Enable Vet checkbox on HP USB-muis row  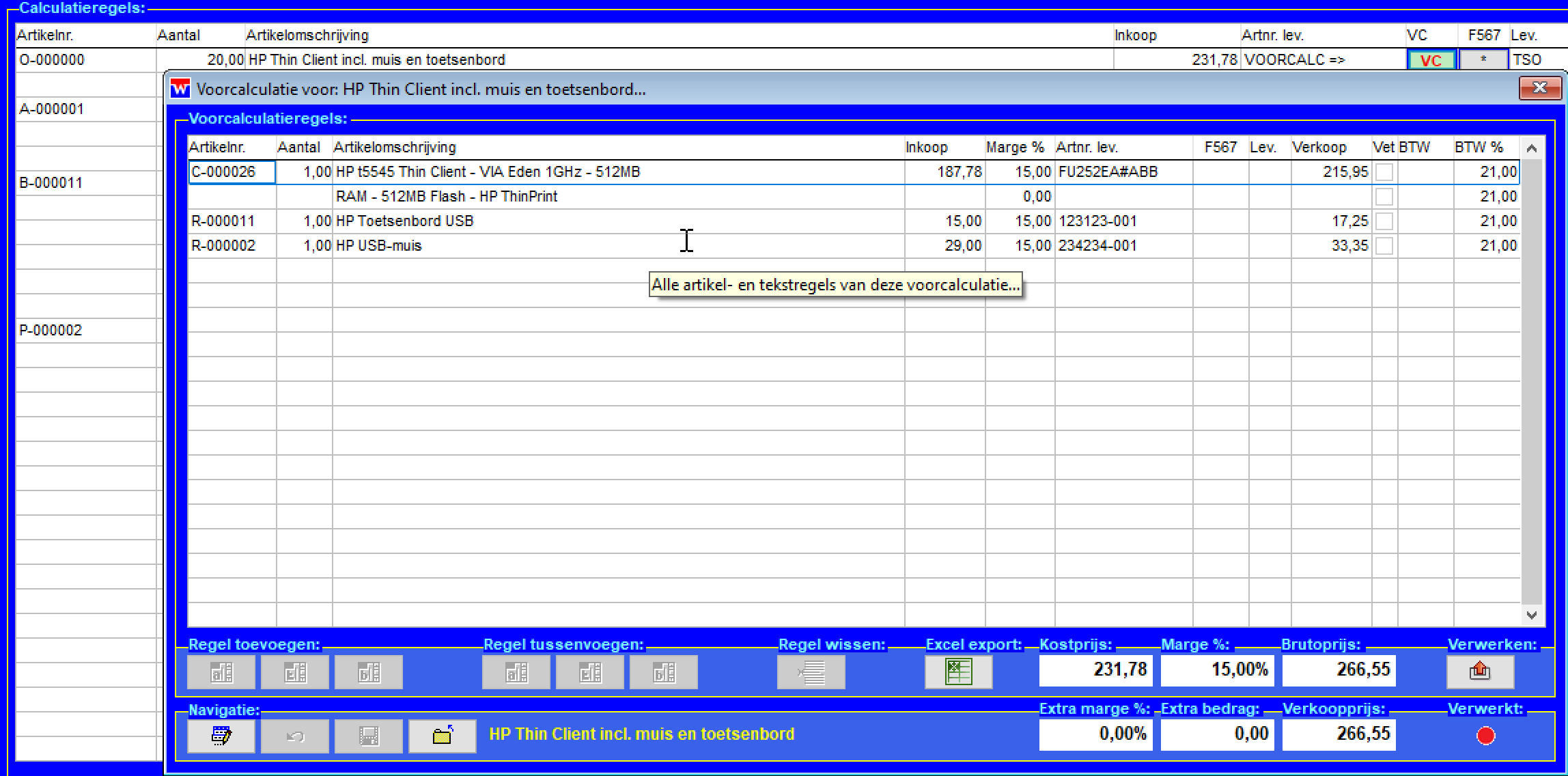(x=1384, y=246)
